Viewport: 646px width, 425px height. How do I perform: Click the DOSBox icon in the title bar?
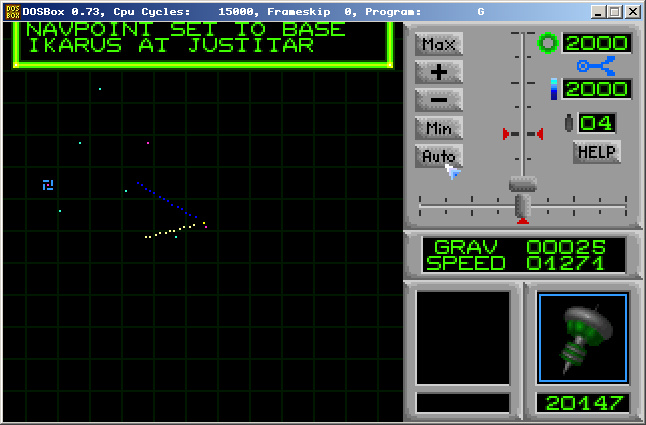pos(11,11)
